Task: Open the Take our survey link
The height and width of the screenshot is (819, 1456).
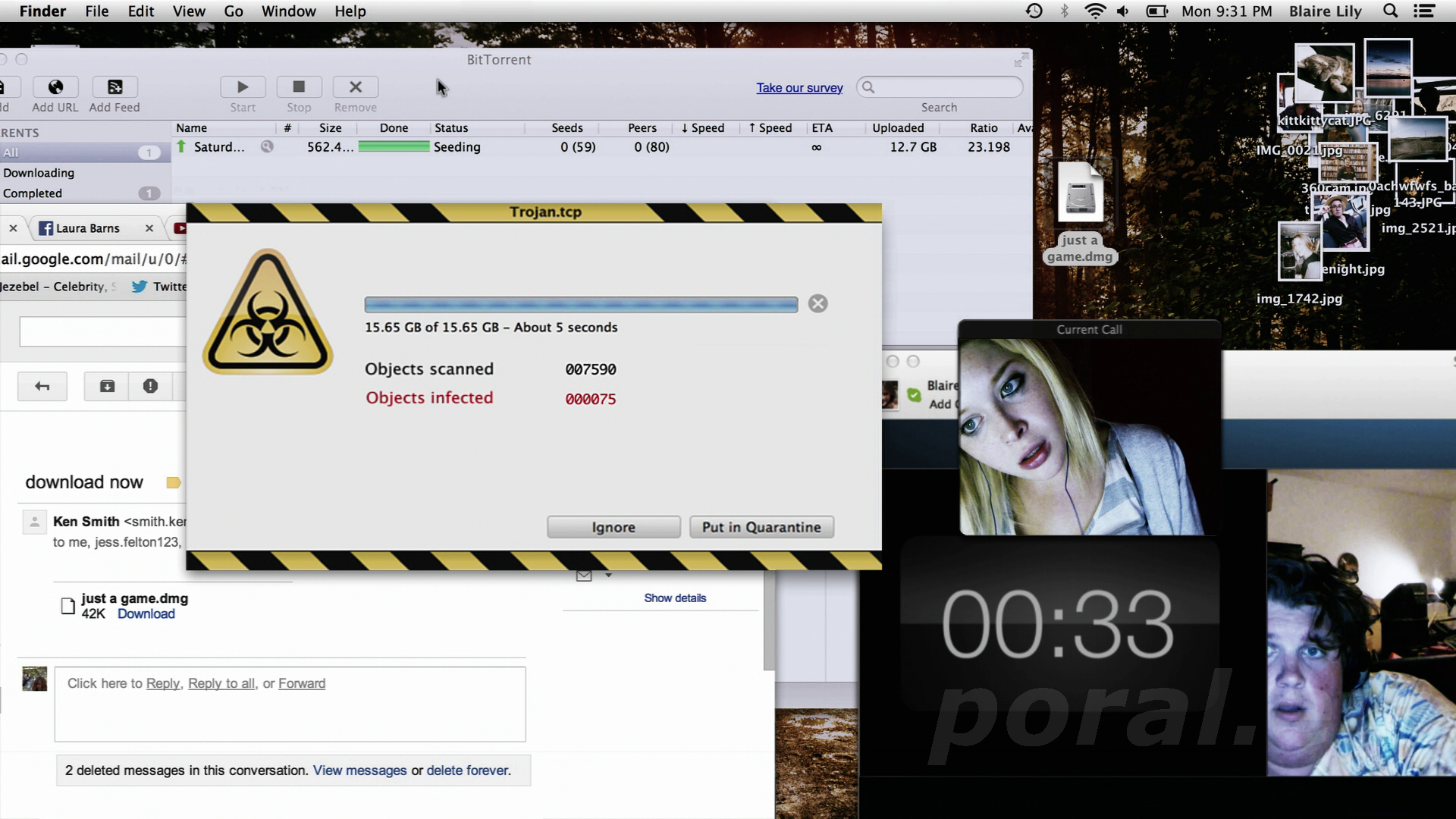Action: pos(799,88)
